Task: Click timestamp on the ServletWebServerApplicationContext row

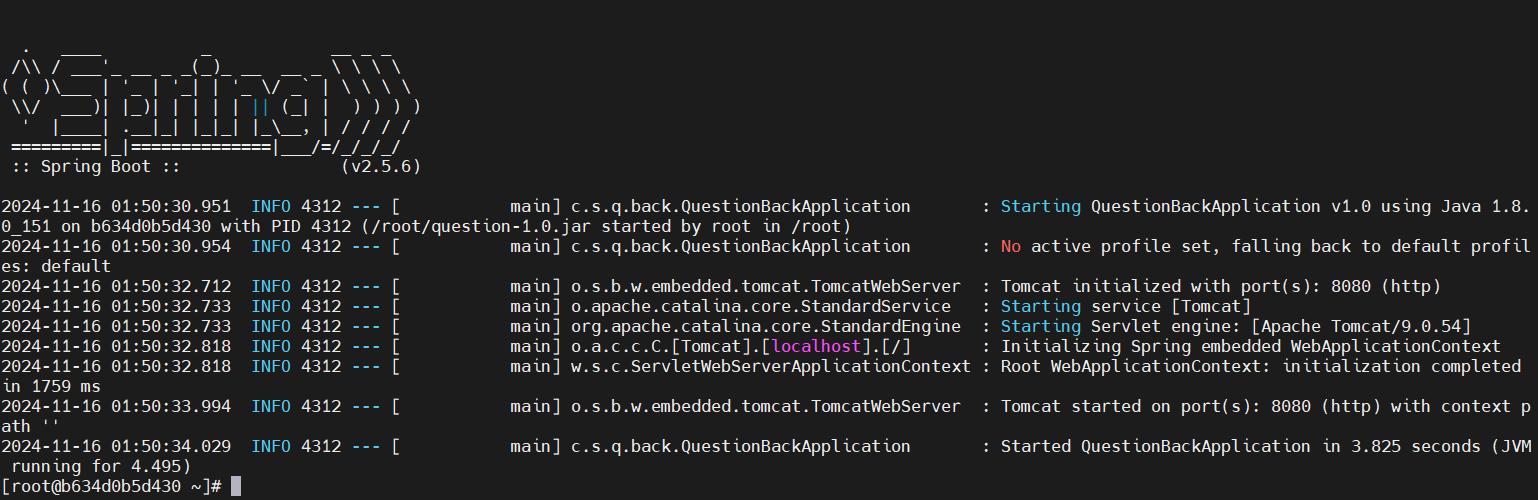Action: 116,367
